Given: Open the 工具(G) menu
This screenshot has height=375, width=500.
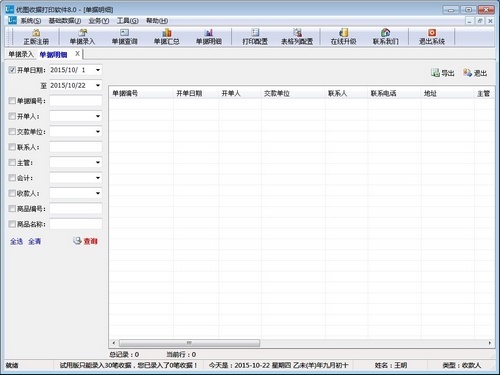Looking at the screenshot, I should [127, 21].
